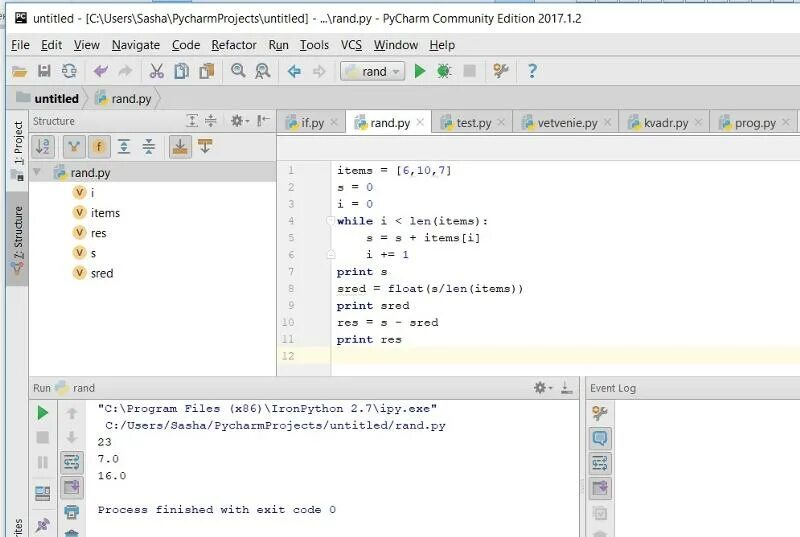This screenshot has width=800, height=537.
Task: Close the rand.py editor tab
Action: 420,122
